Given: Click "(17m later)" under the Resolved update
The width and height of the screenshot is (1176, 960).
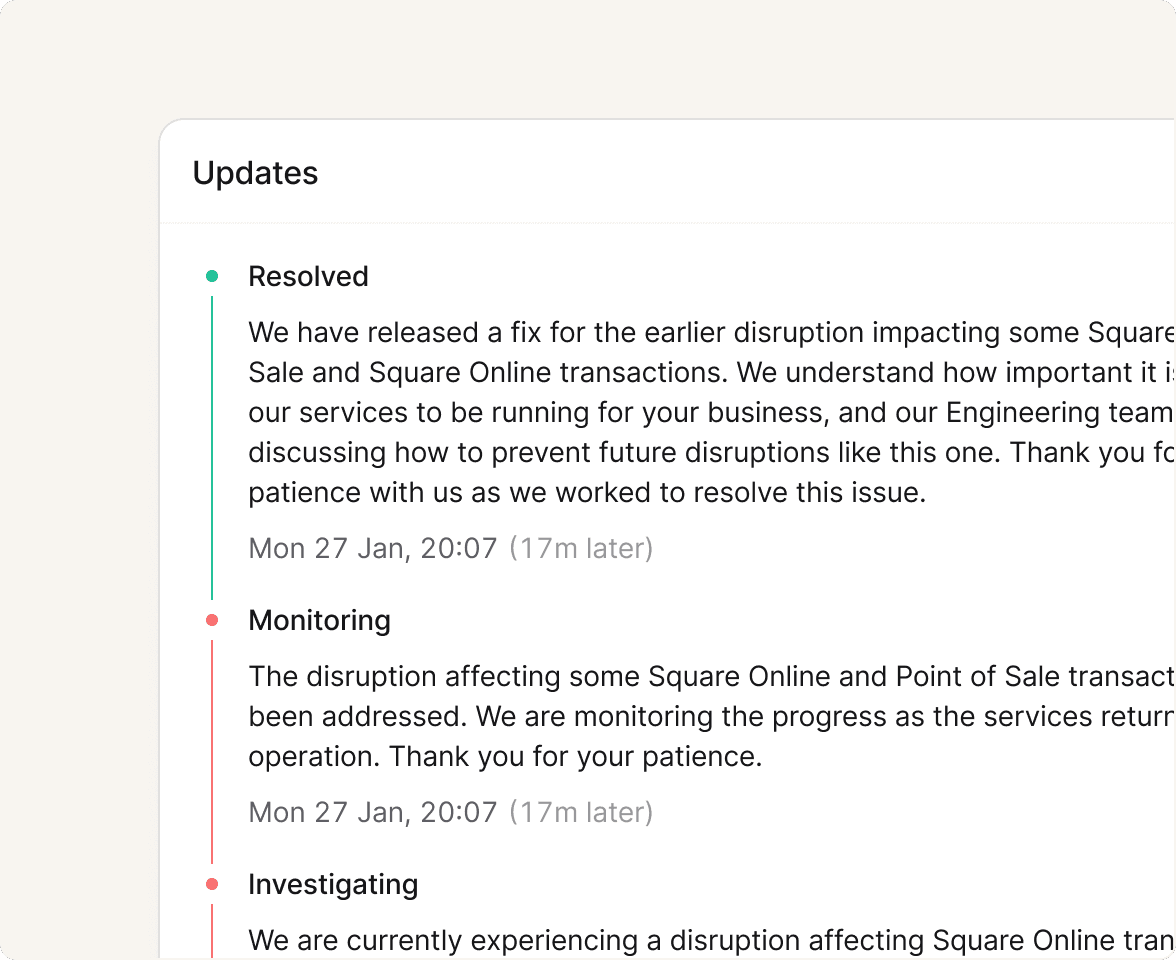Looking at the screenshot, I should point(581,548).
